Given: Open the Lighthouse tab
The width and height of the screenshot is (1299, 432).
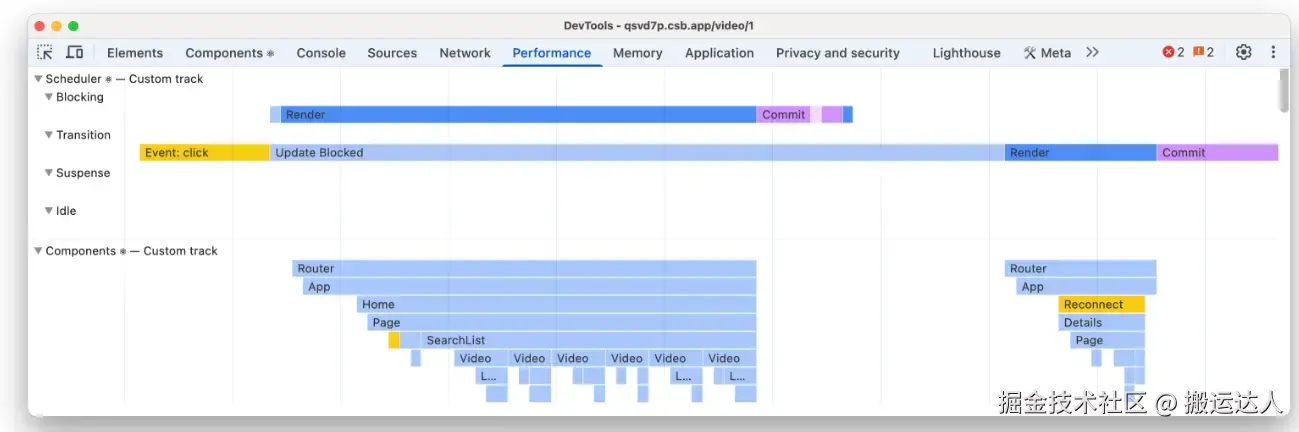Looking at the screenshot, I should (x=966, y=53).
